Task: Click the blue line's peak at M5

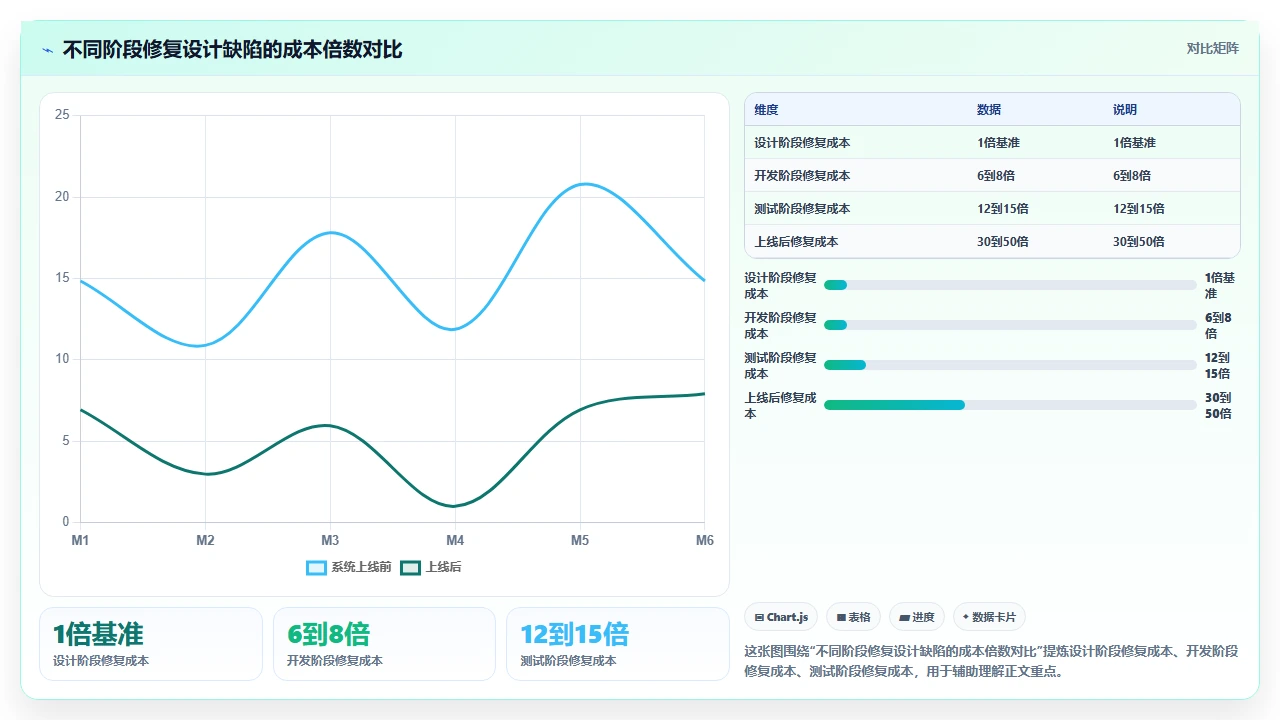Action: click(582, 184)
